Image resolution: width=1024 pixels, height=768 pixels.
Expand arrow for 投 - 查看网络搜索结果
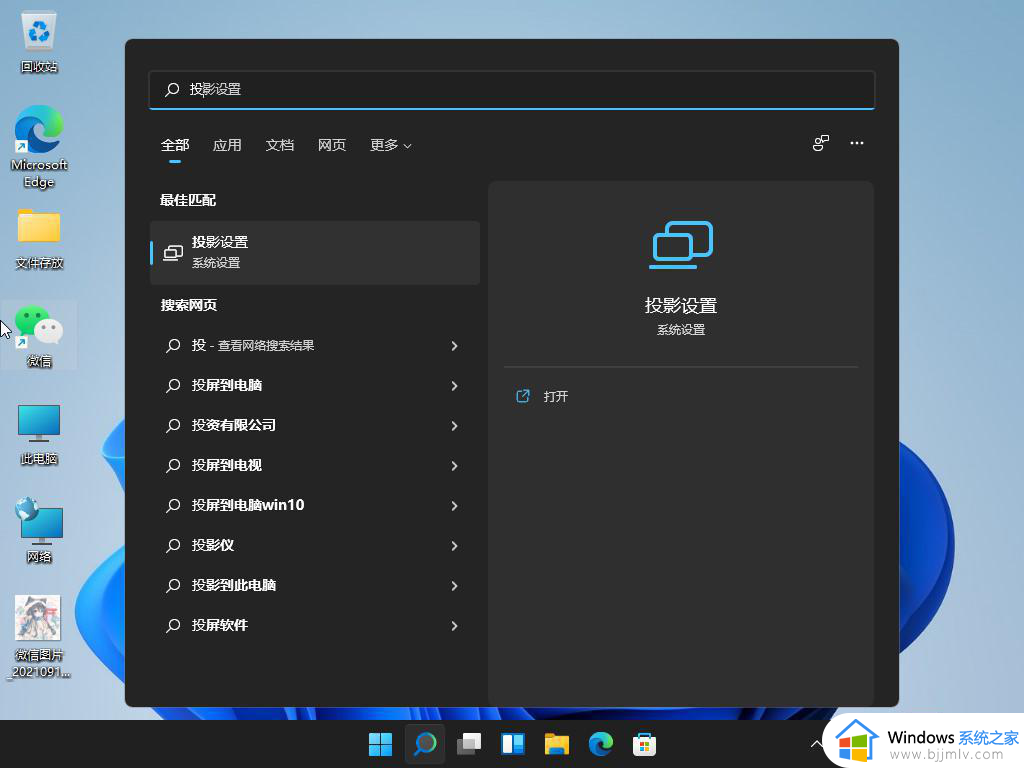tap(455, 345)
